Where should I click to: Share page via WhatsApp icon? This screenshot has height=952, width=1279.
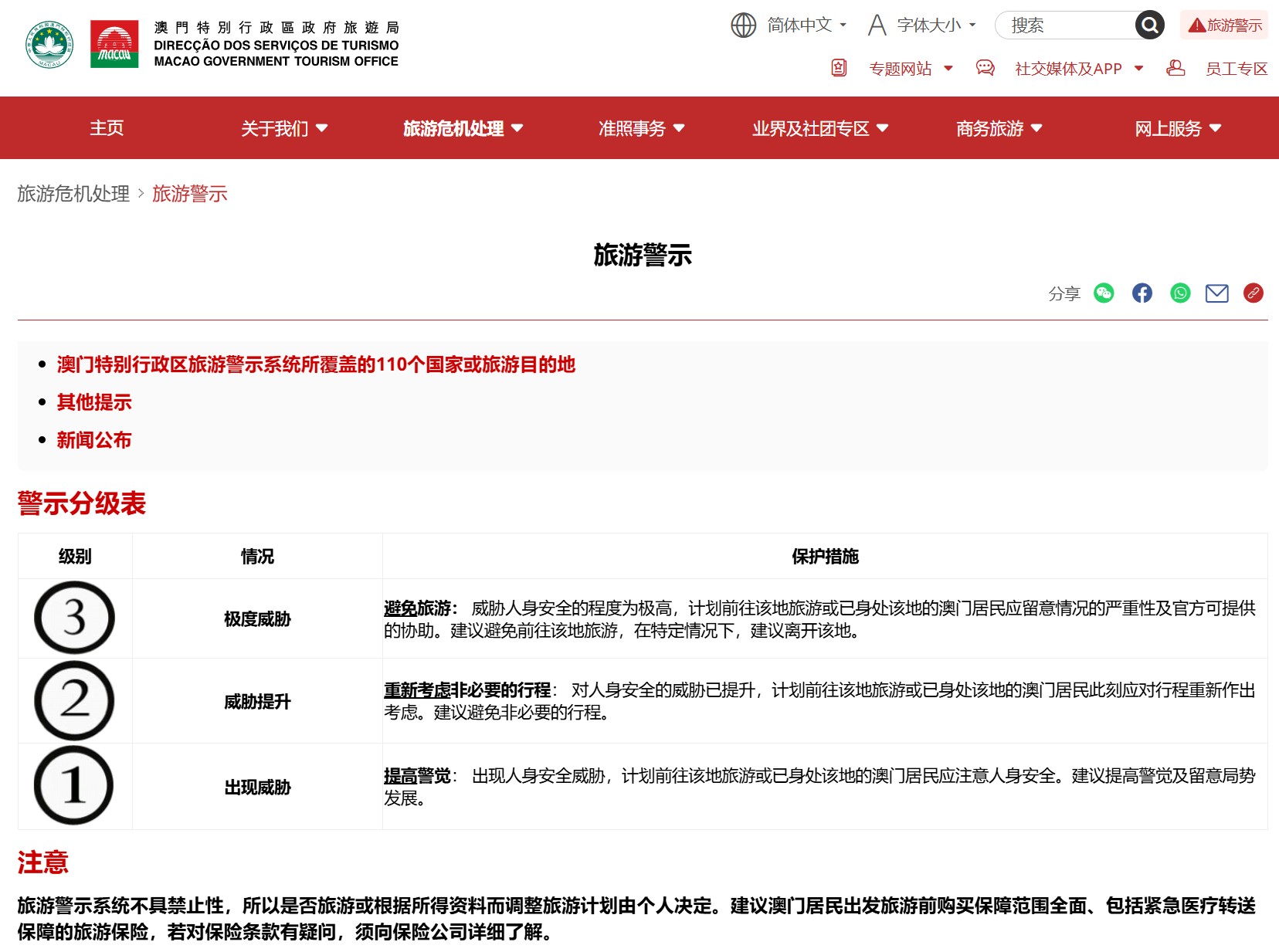coord(1180,293)
